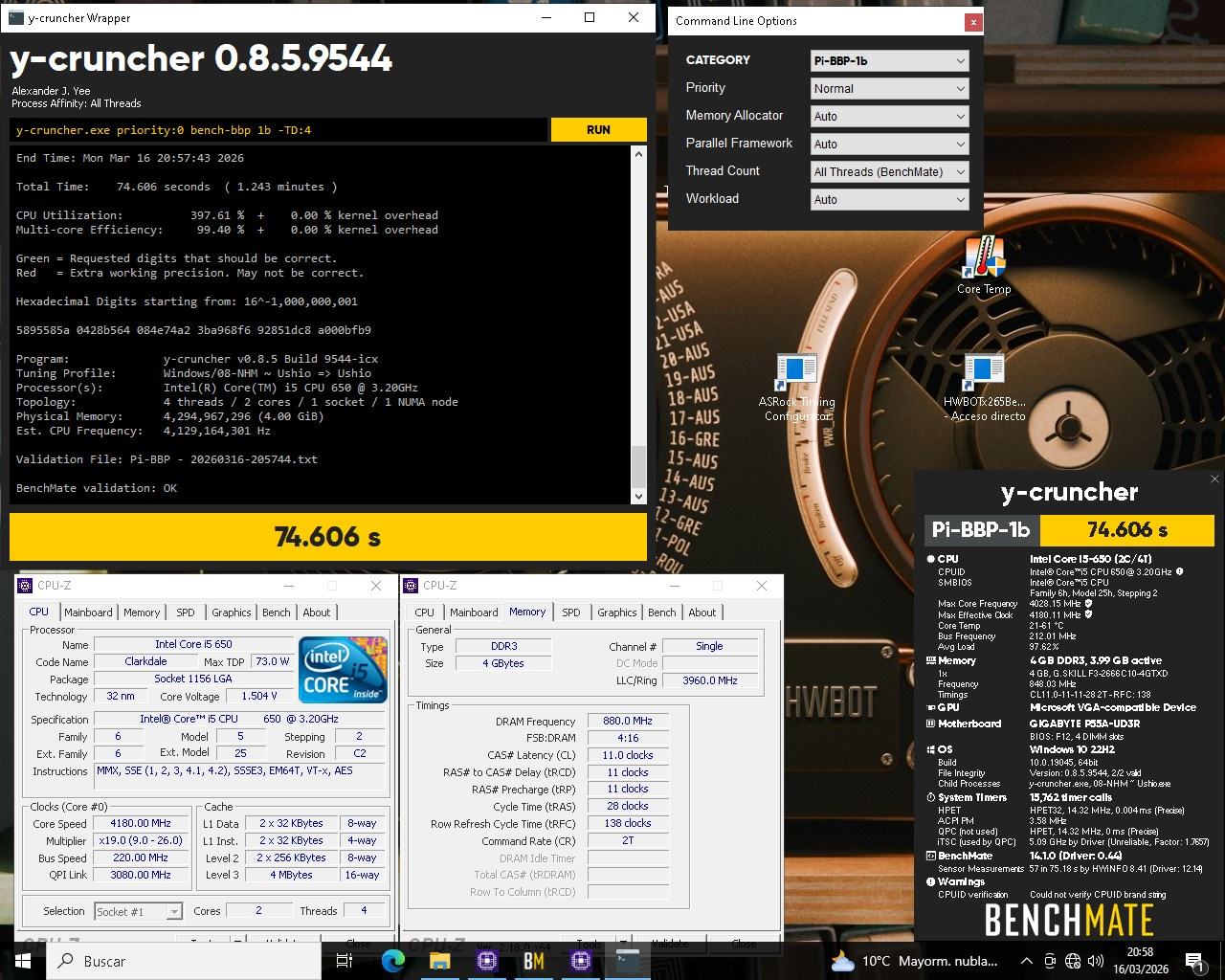Open the notification center icon
This screenshot has height=980, width=1225.
pos(1193,961)
